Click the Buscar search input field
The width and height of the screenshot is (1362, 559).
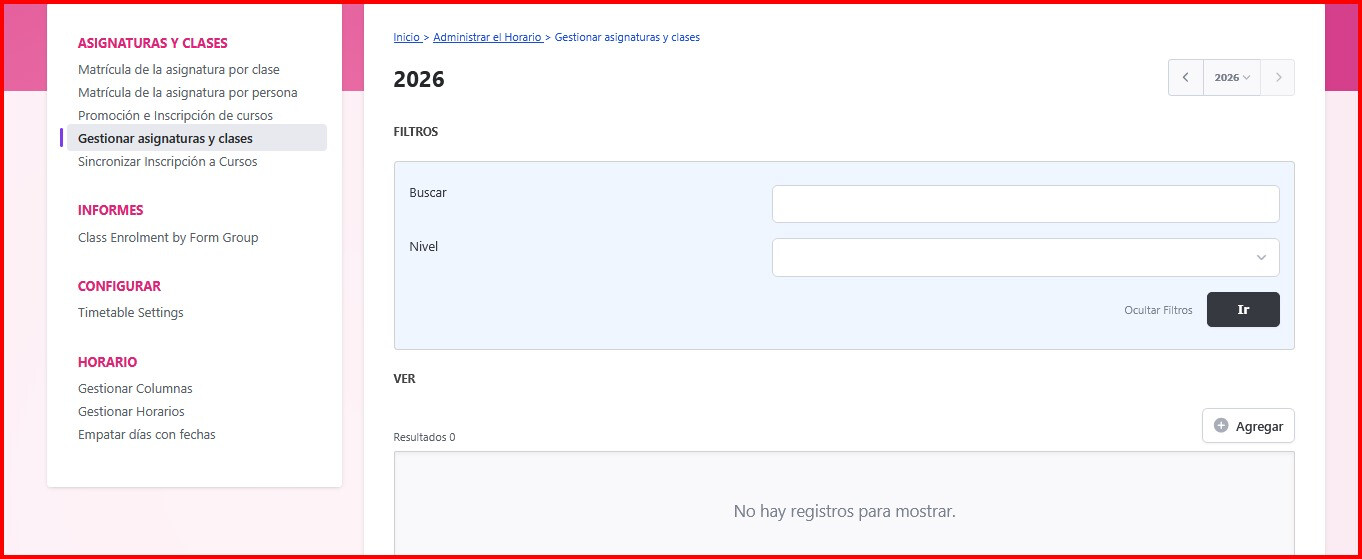pos(1025,204)
